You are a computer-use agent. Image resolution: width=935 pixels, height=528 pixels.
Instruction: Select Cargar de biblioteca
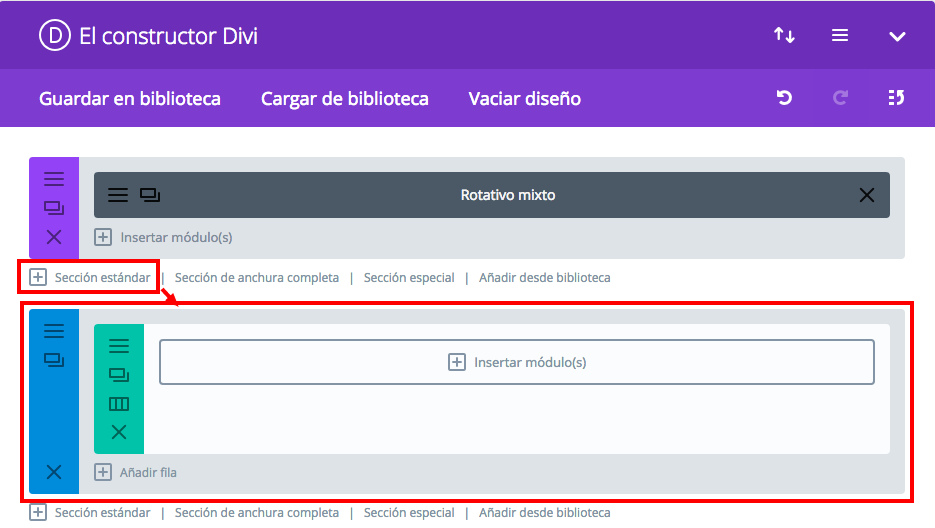click(344, 98)
